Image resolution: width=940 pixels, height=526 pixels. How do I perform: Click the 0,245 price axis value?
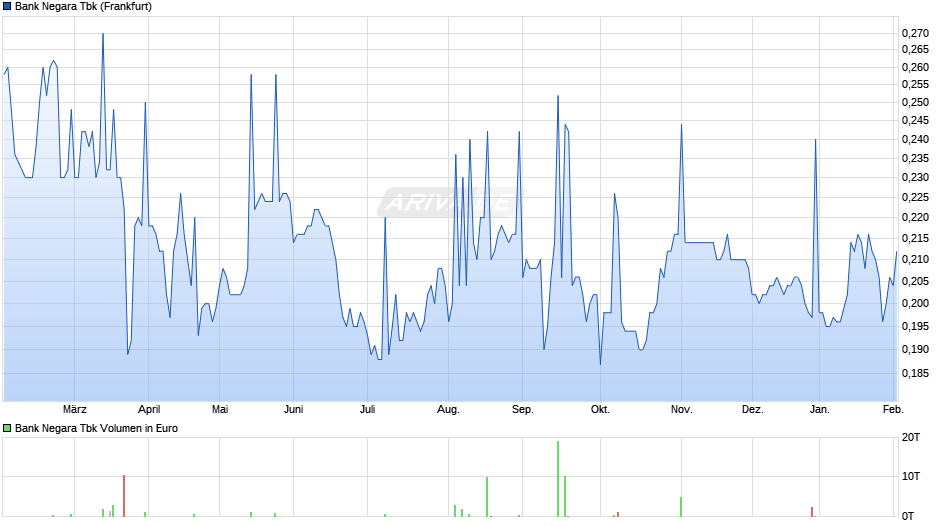915,121
